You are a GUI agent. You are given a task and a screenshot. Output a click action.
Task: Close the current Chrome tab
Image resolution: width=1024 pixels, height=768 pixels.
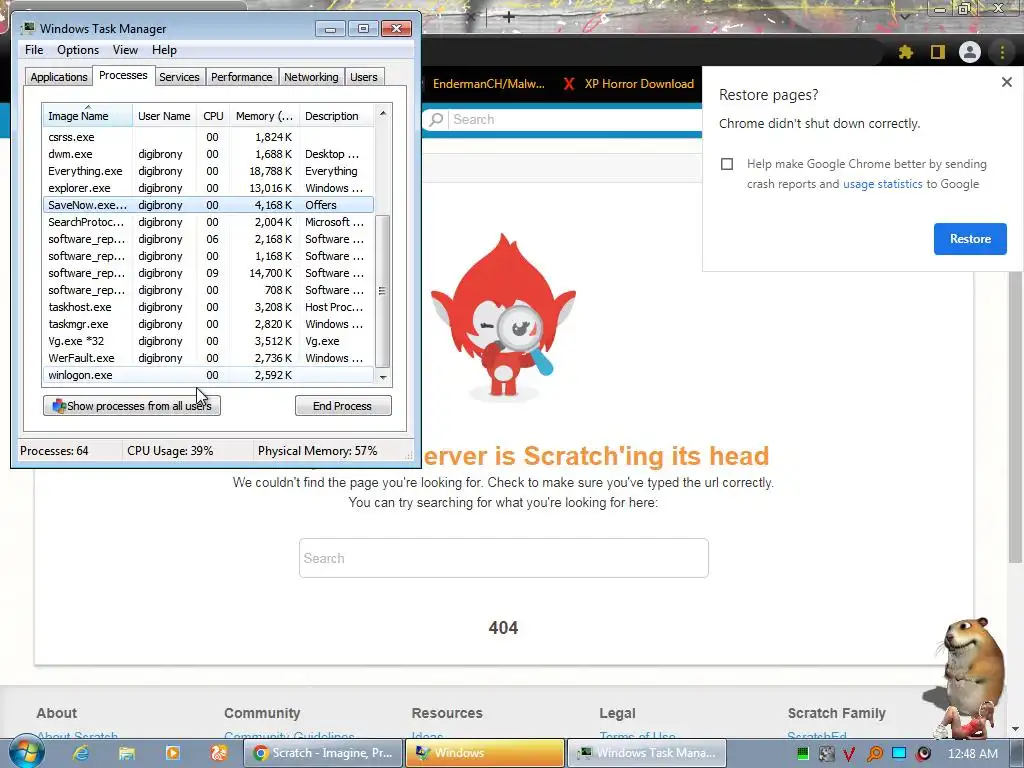(471, 16)
